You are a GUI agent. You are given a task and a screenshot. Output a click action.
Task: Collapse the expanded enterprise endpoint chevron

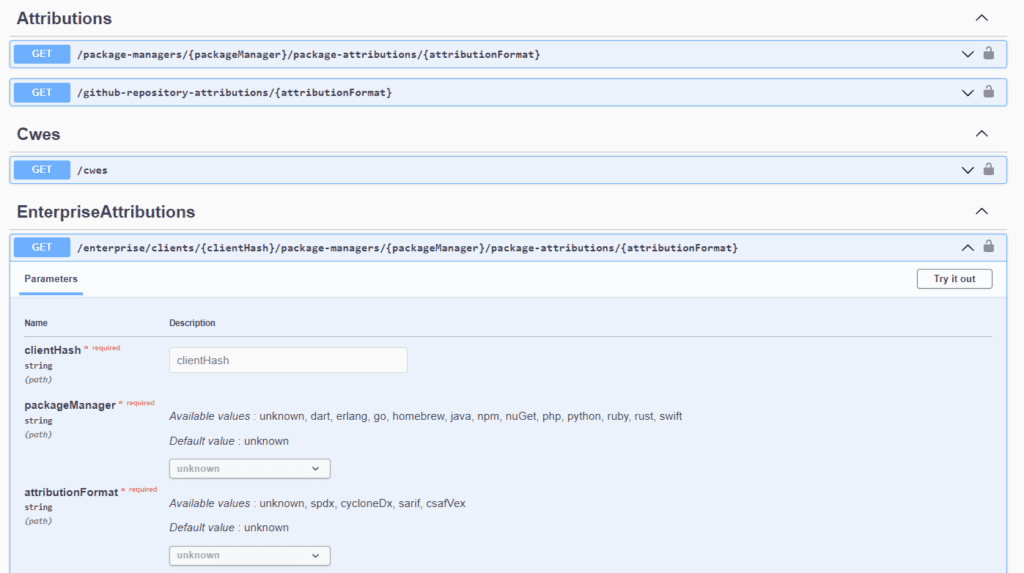click(967, 247)
